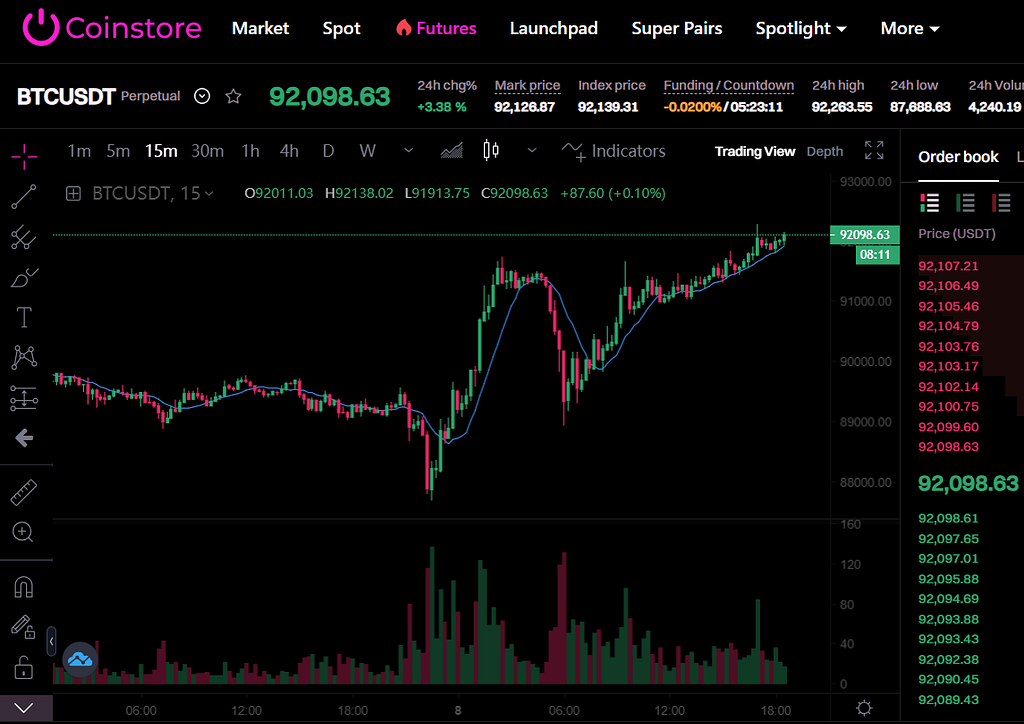Screen dimensions: 1024x724
Task: Toggle lock all drawing tools
Action: click(x=24, y=667)
